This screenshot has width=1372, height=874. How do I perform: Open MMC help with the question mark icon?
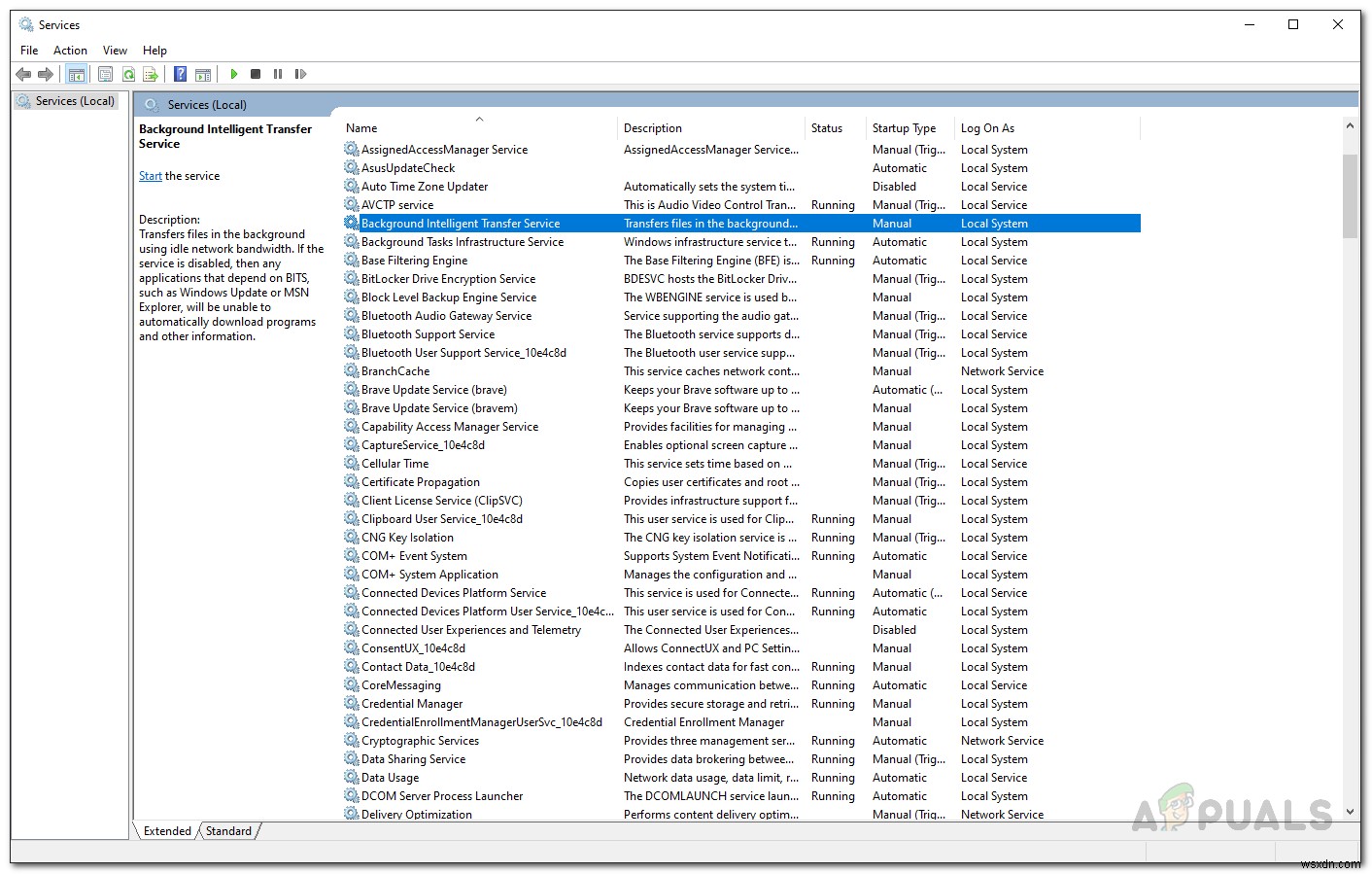click(180, 74)
